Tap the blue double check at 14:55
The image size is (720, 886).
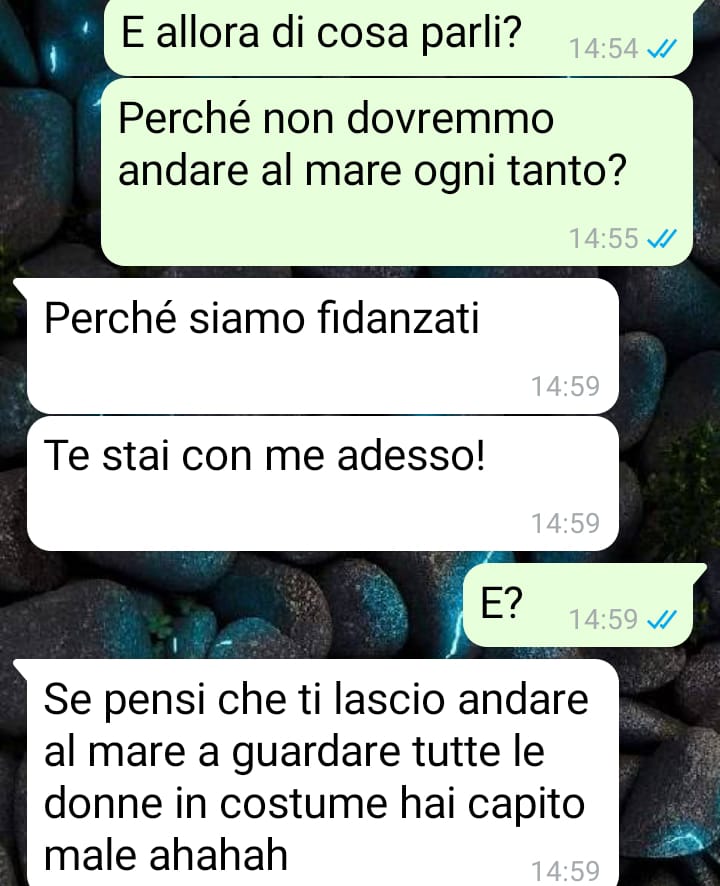coord(661,239)
